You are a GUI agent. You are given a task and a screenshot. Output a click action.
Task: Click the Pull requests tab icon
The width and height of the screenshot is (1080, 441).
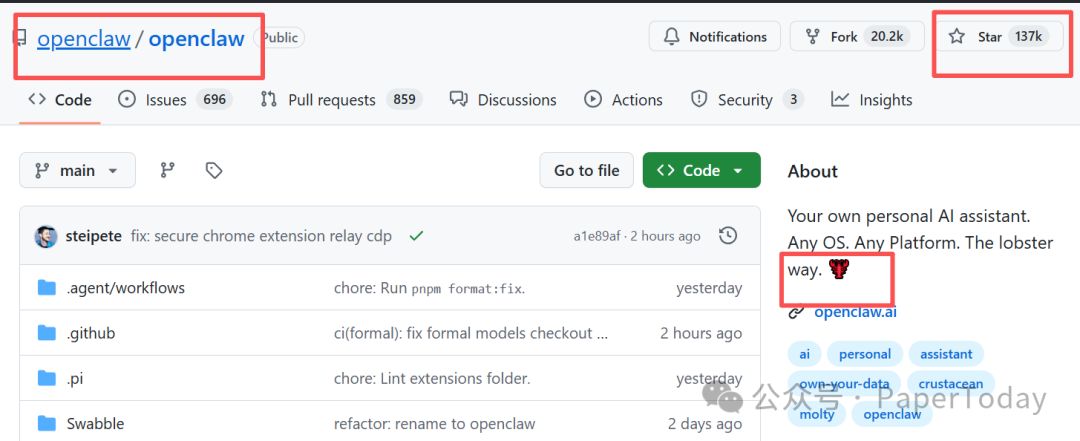pyautogui.click(x=269, y=99)
